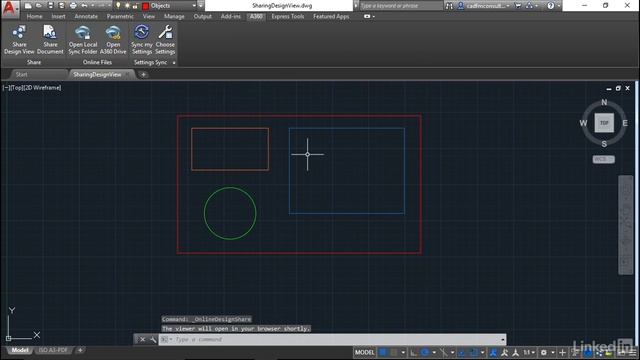640x360 pixels.
Task: Click the [Top] view control label
Action: click(18, 88)
